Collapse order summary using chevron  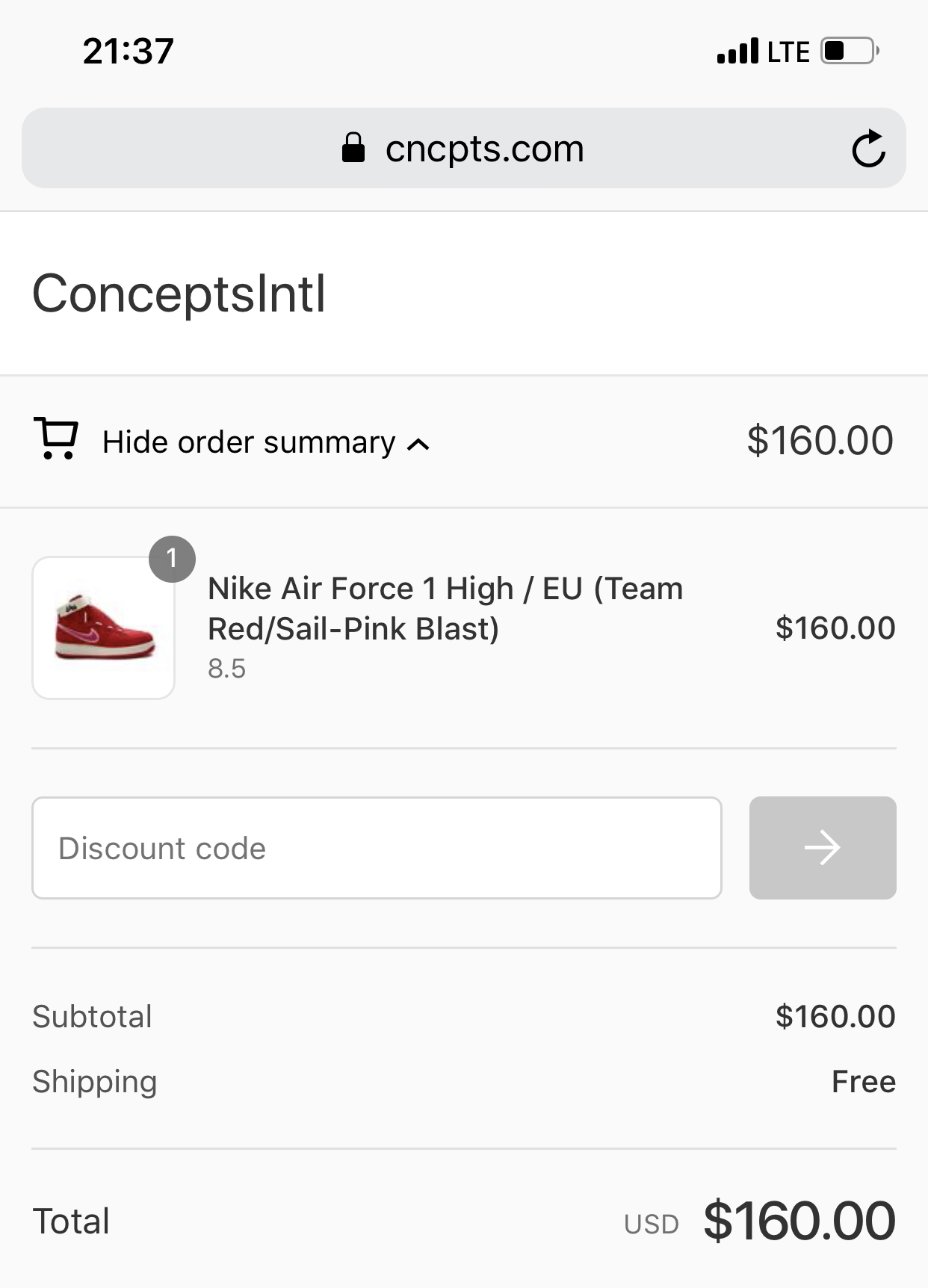[x=418, y=445]
